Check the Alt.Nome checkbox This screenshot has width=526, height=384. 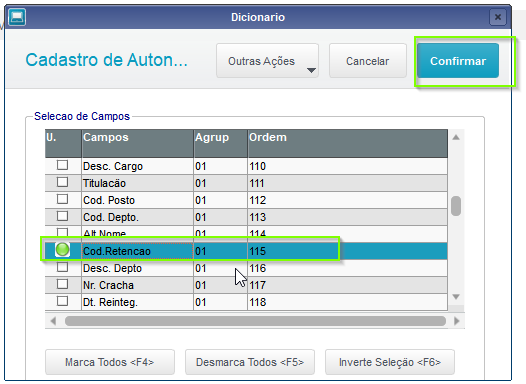pyautogui.click(x=62, y=232)
